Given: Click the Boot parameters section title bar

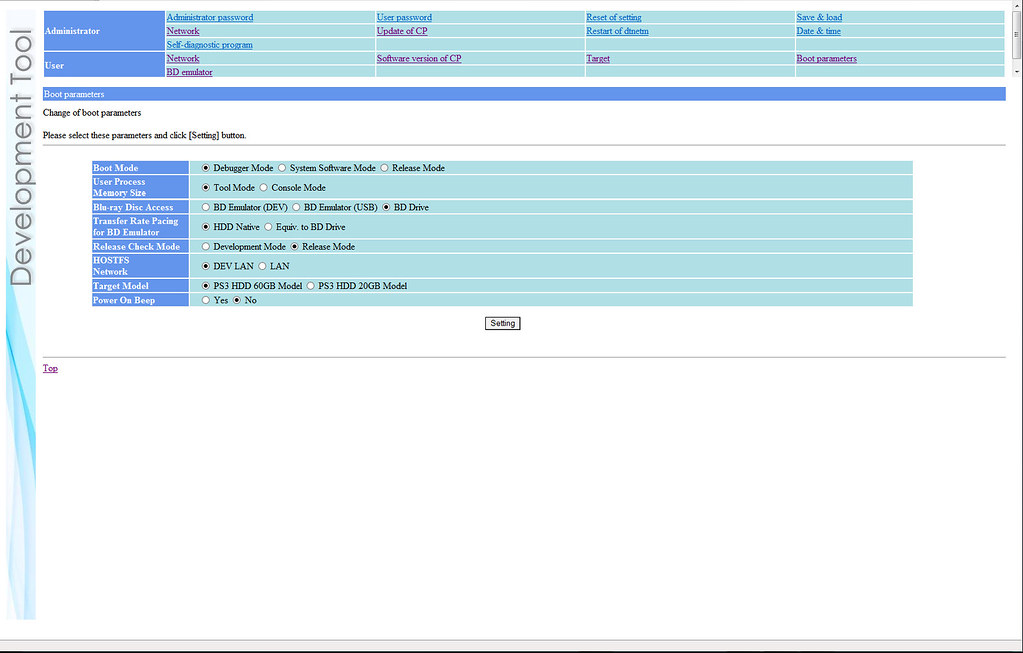Looking at the screenshot, I should coord(524,94).
